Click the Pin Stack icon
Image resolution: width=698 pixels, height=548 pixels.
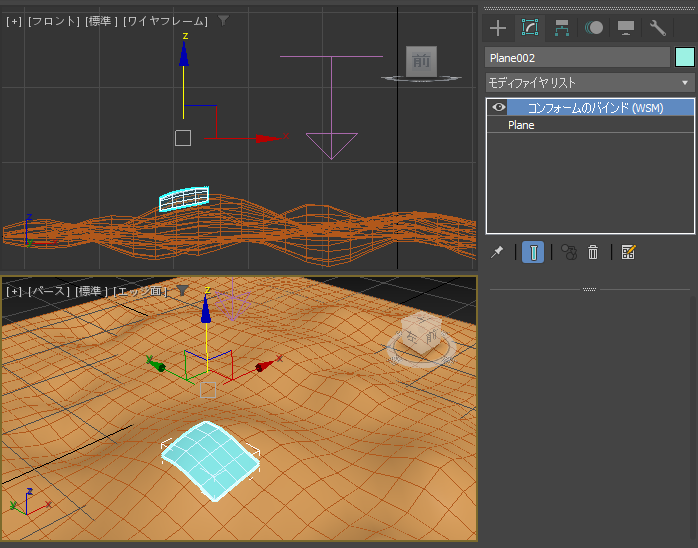(497, 252)
